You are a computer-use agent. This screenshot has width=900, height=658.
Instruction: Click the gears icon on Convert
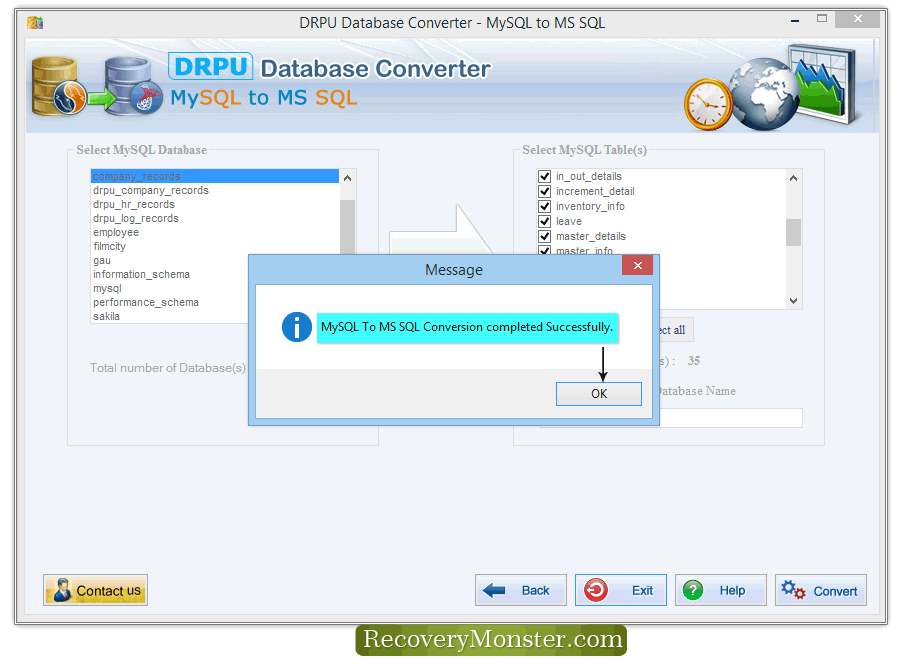[793, 590]
